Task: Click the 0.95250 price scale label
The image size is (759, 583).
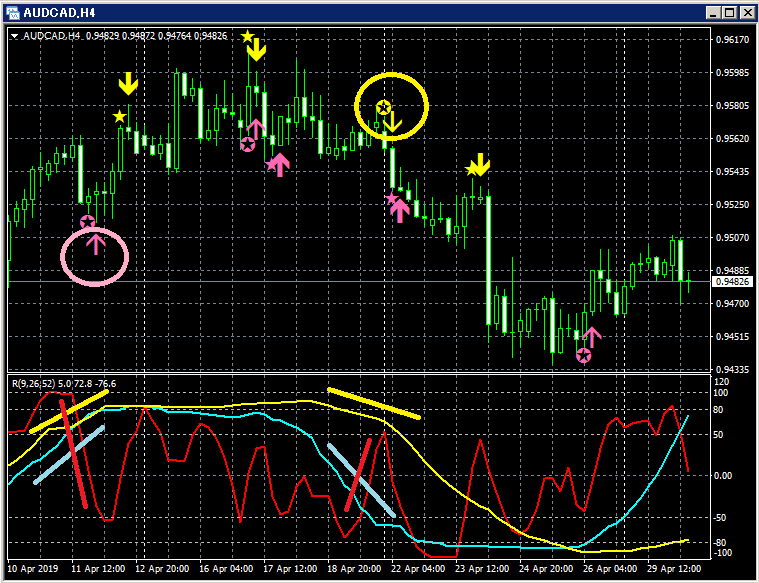Action: pyautogui.click(x=732, y=204)
